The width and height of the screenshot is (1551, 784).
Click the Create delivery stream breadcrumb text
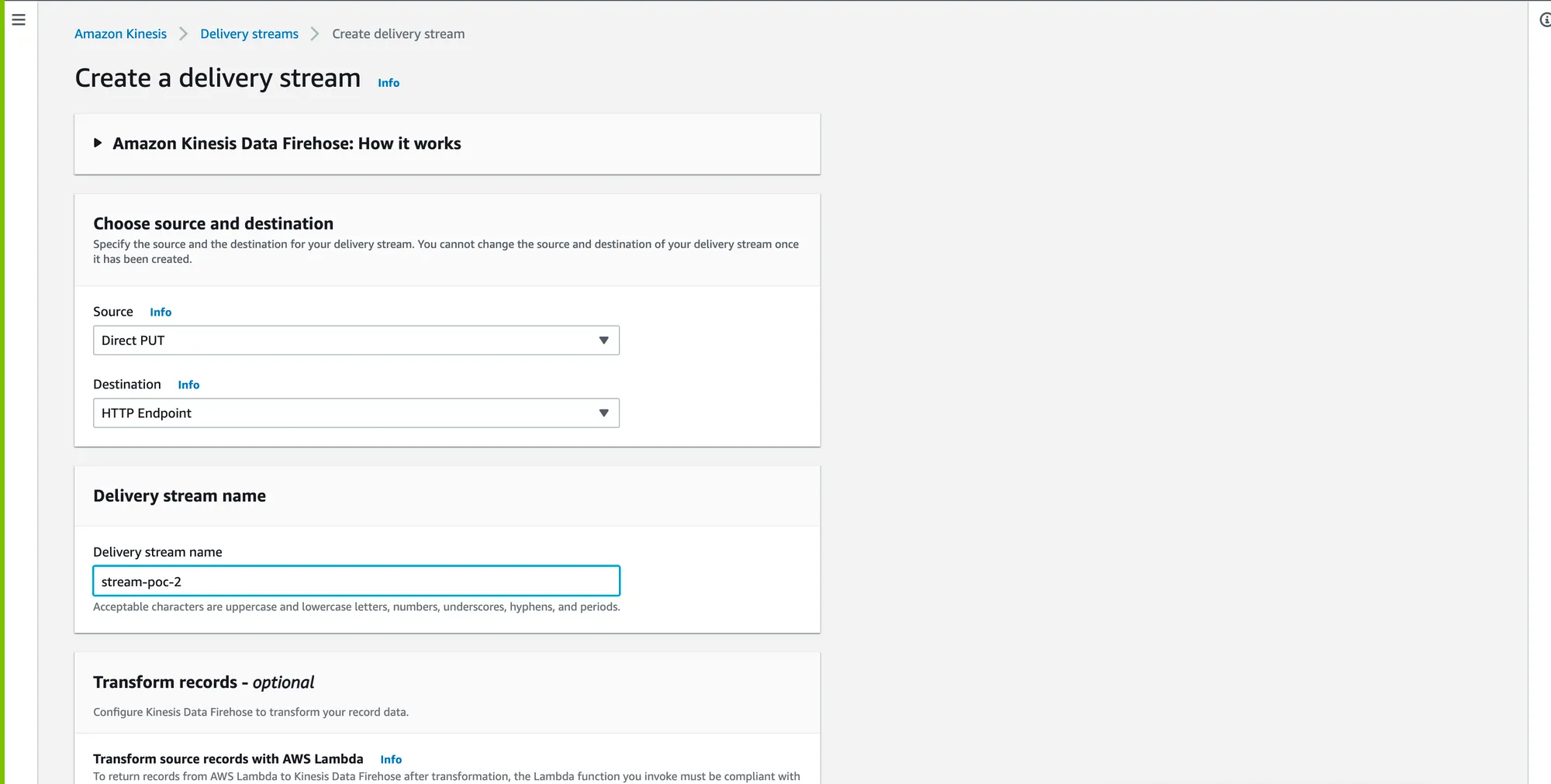pos(398,34)
